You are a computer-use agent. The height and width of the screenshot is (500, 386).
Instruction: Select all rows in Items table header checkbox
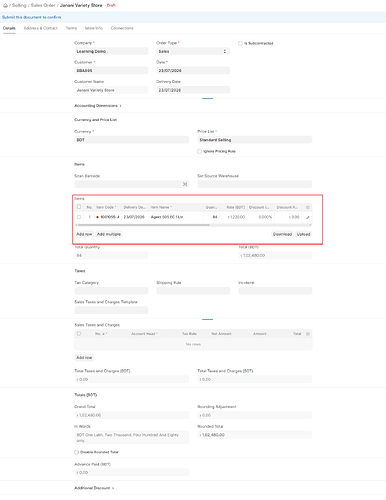[79, 207]
